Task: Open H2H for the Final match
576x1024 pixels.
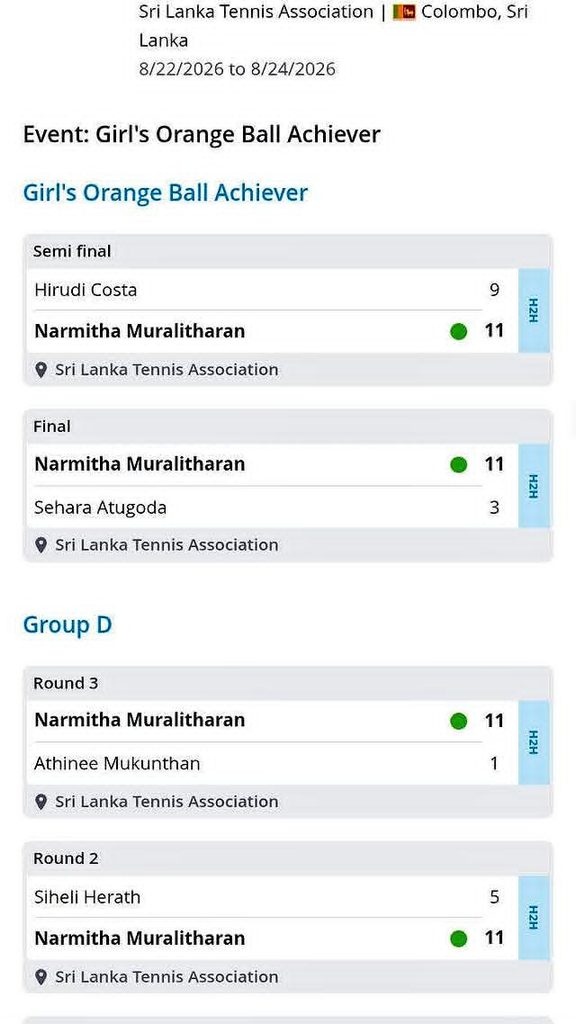Action: coord(534,486)
